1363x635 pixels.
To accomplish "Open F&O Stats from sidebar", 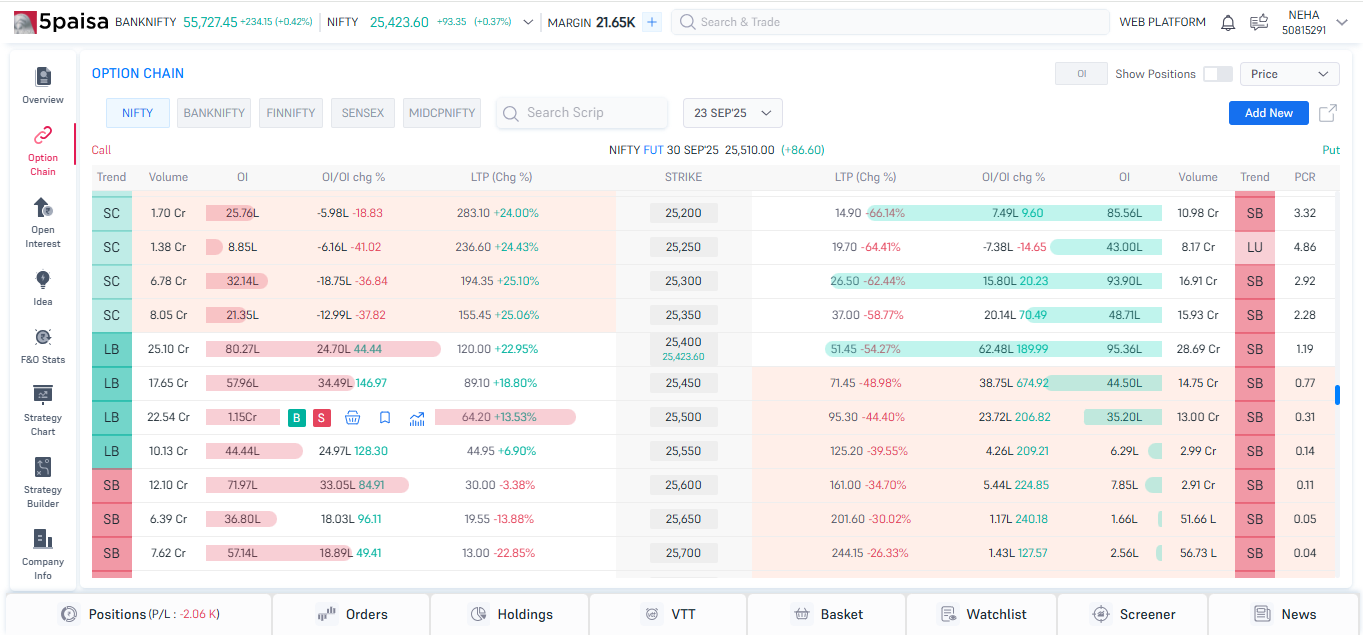I will (43, 338).
